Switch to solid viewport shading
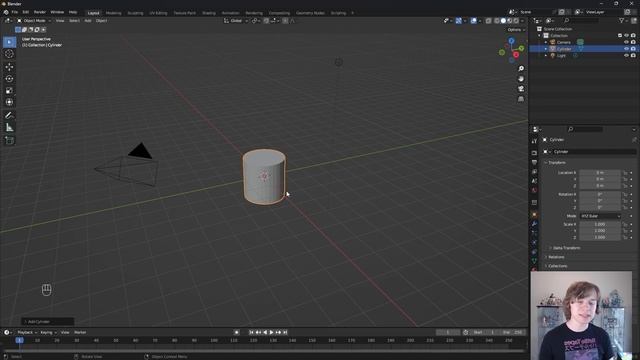The image size is (640, 360). 503,20
